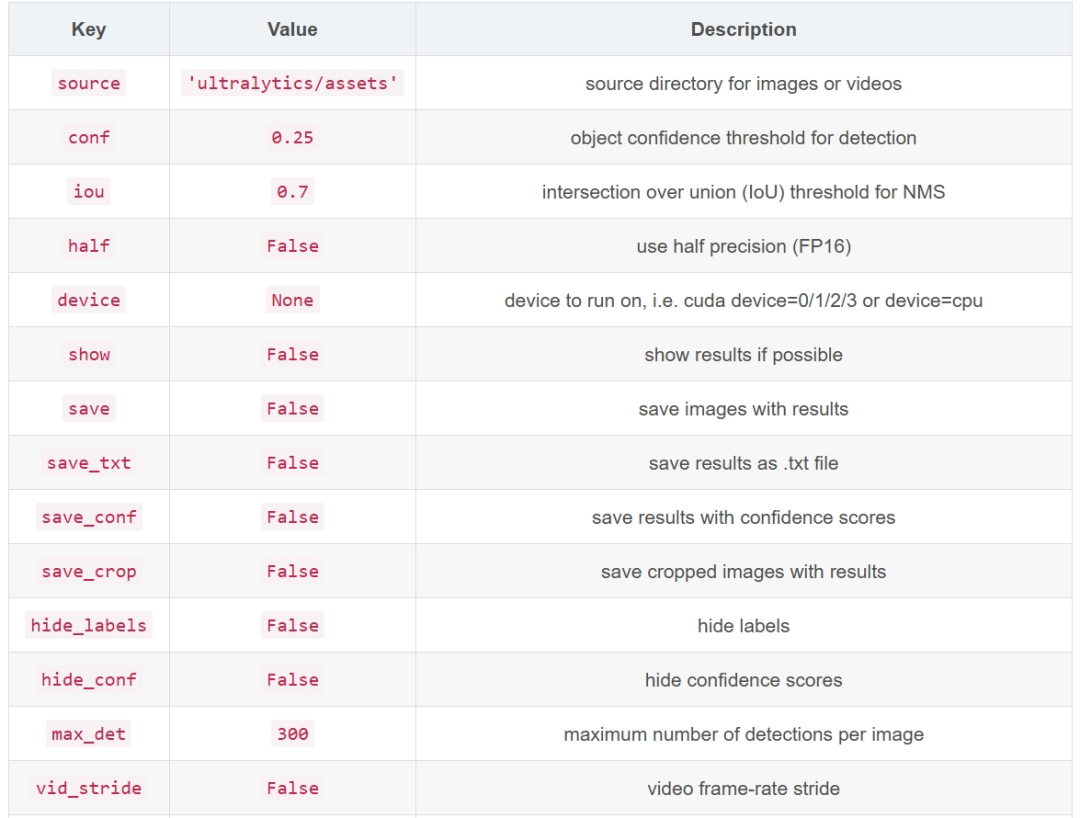Click the 'ultralytics/assets' value
1080x818 pixels.
292,84
